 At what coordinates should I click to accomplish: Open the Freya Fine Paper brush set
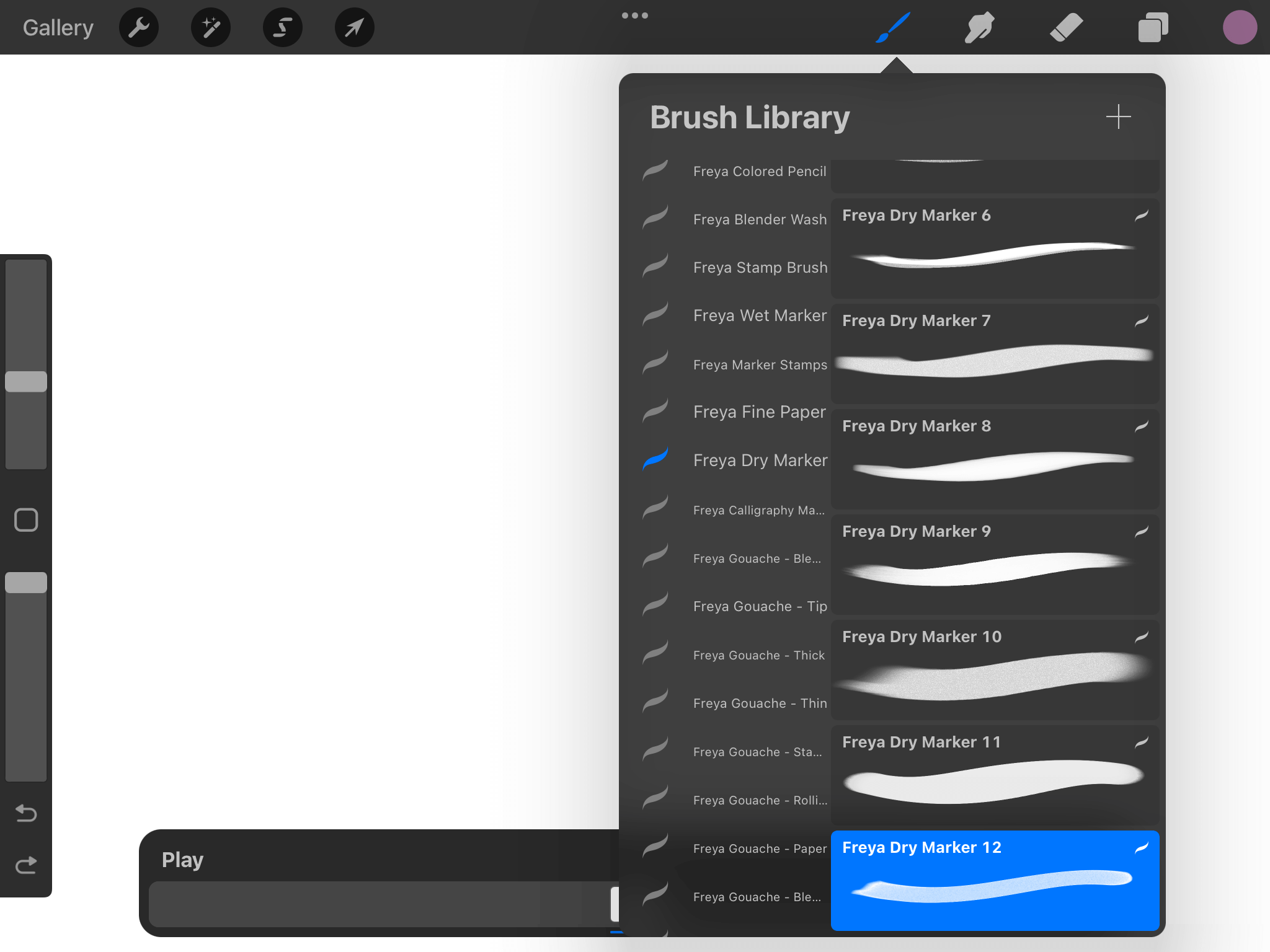[x=759, y=412]
